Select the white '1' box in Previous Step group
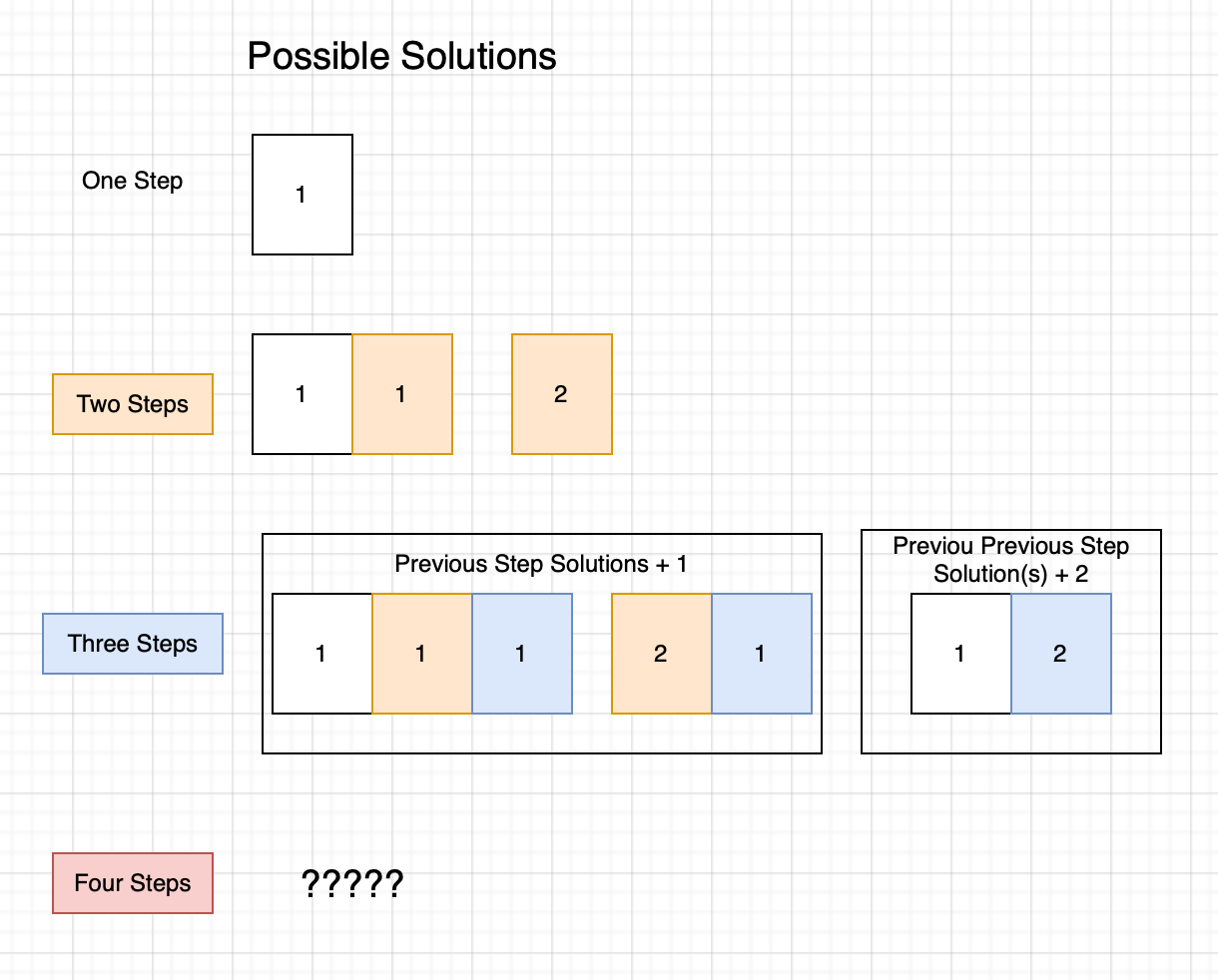This screenshot has width=1218, height=980. point(322,654)
